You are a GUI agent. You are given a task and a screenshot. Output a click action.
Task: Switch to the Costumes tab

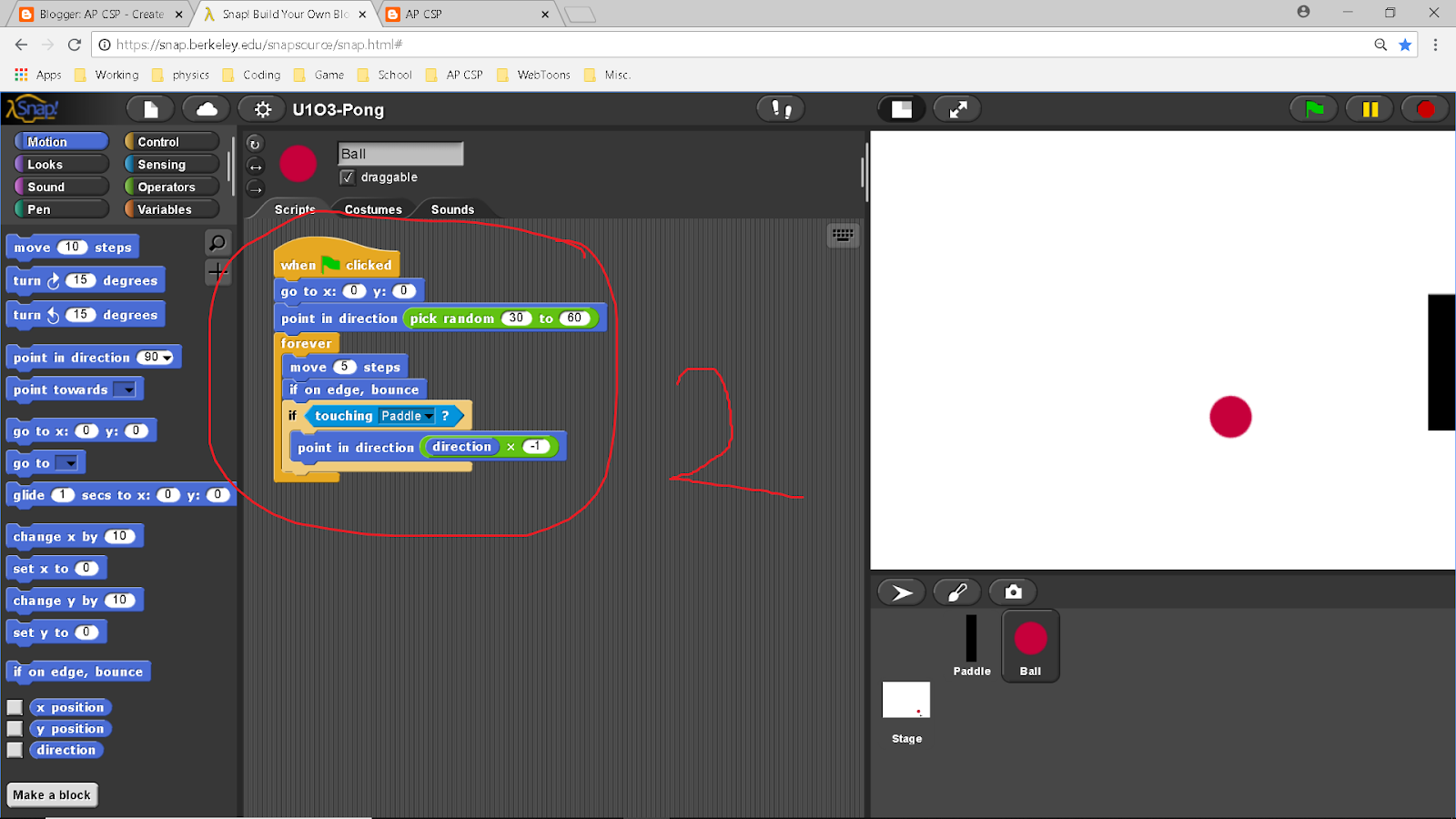point(373,209)
